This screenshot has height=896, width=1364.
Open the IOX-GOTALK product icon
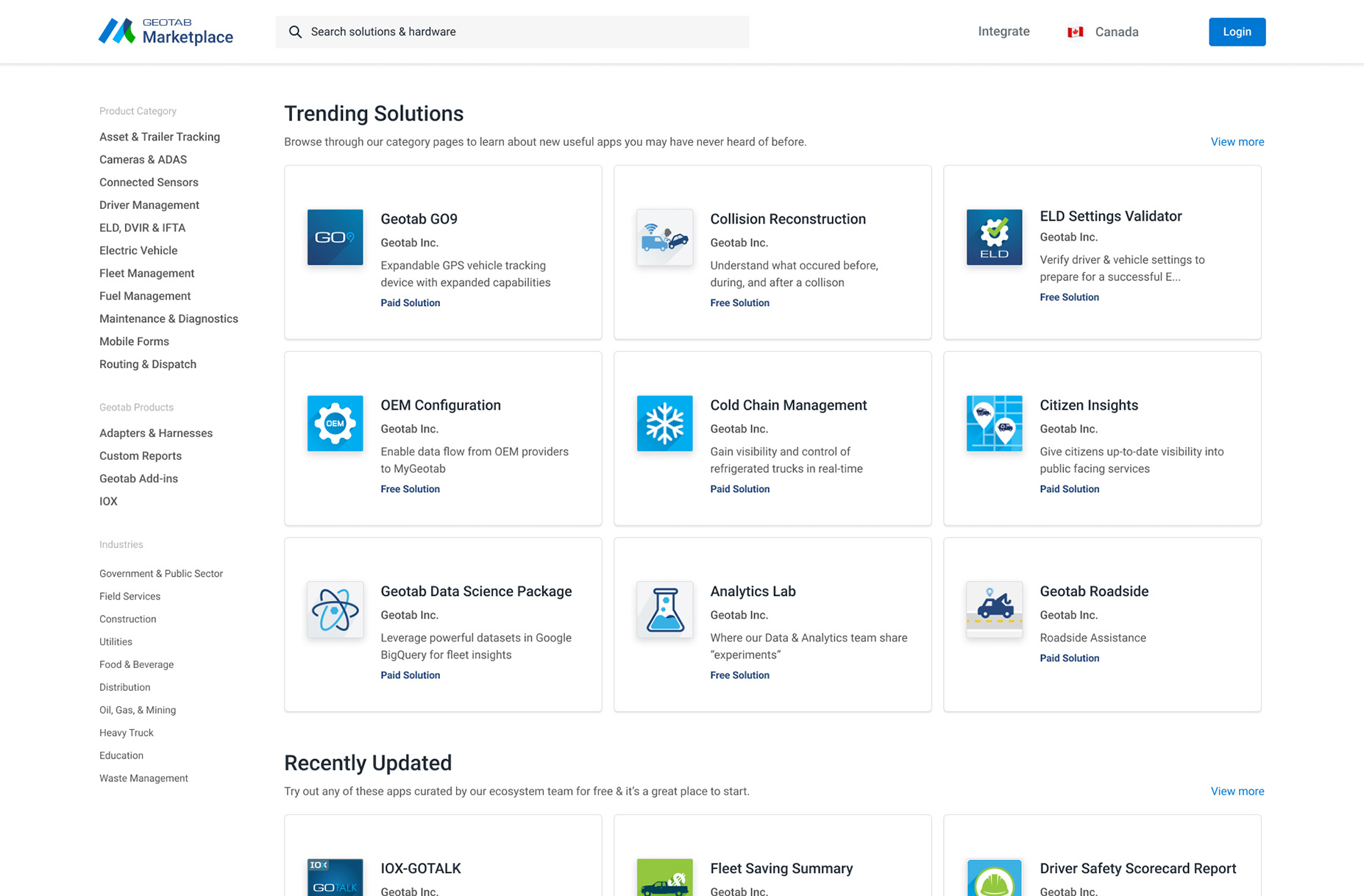coord(335,878)
